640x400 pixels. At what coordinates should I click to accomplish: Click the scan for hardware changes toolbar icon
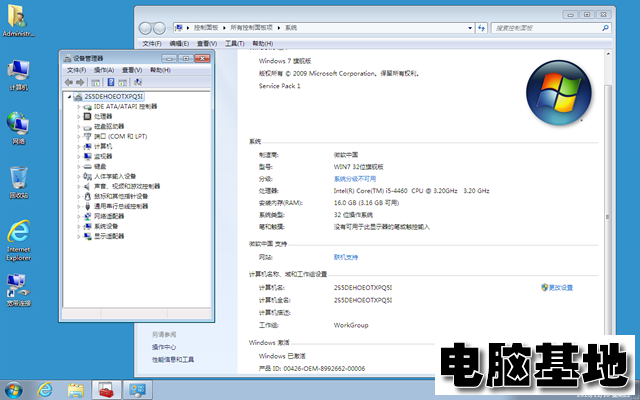pos(138,82)
